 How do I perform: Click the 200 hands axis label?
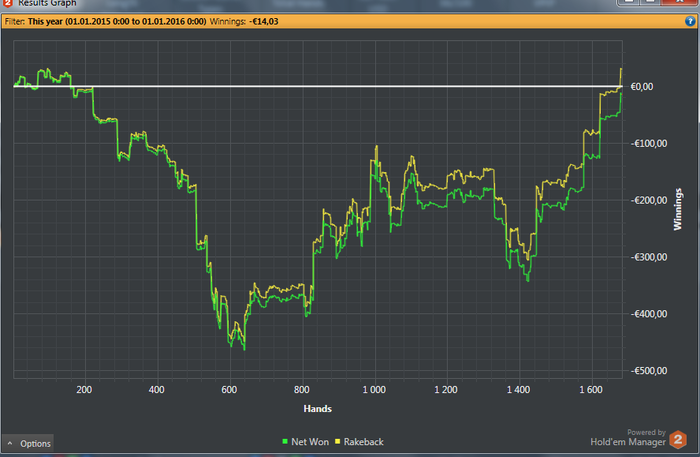tap(84, 390)
